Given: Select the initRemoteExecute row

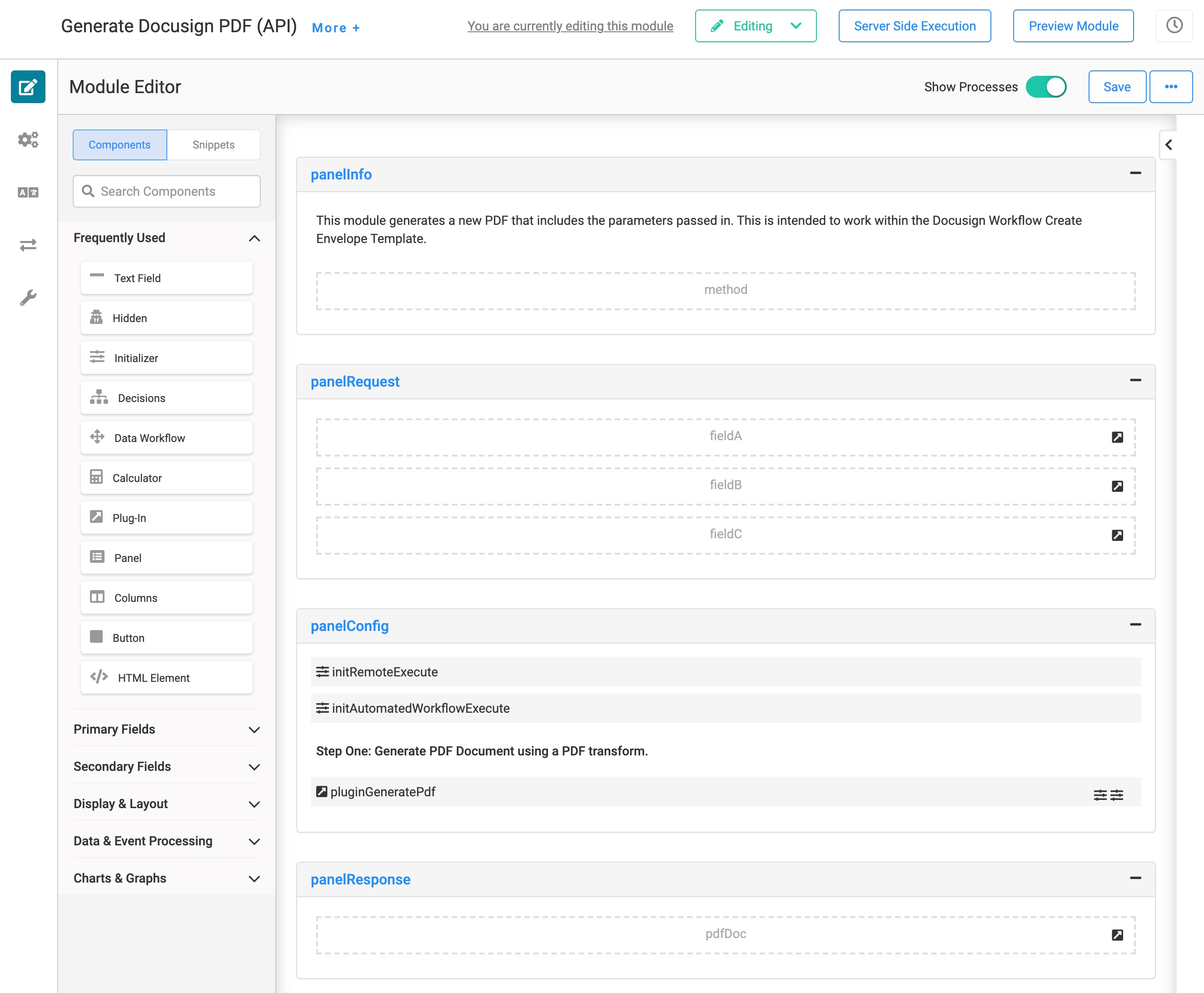Looking at the screenshot, I should point(725,672).
